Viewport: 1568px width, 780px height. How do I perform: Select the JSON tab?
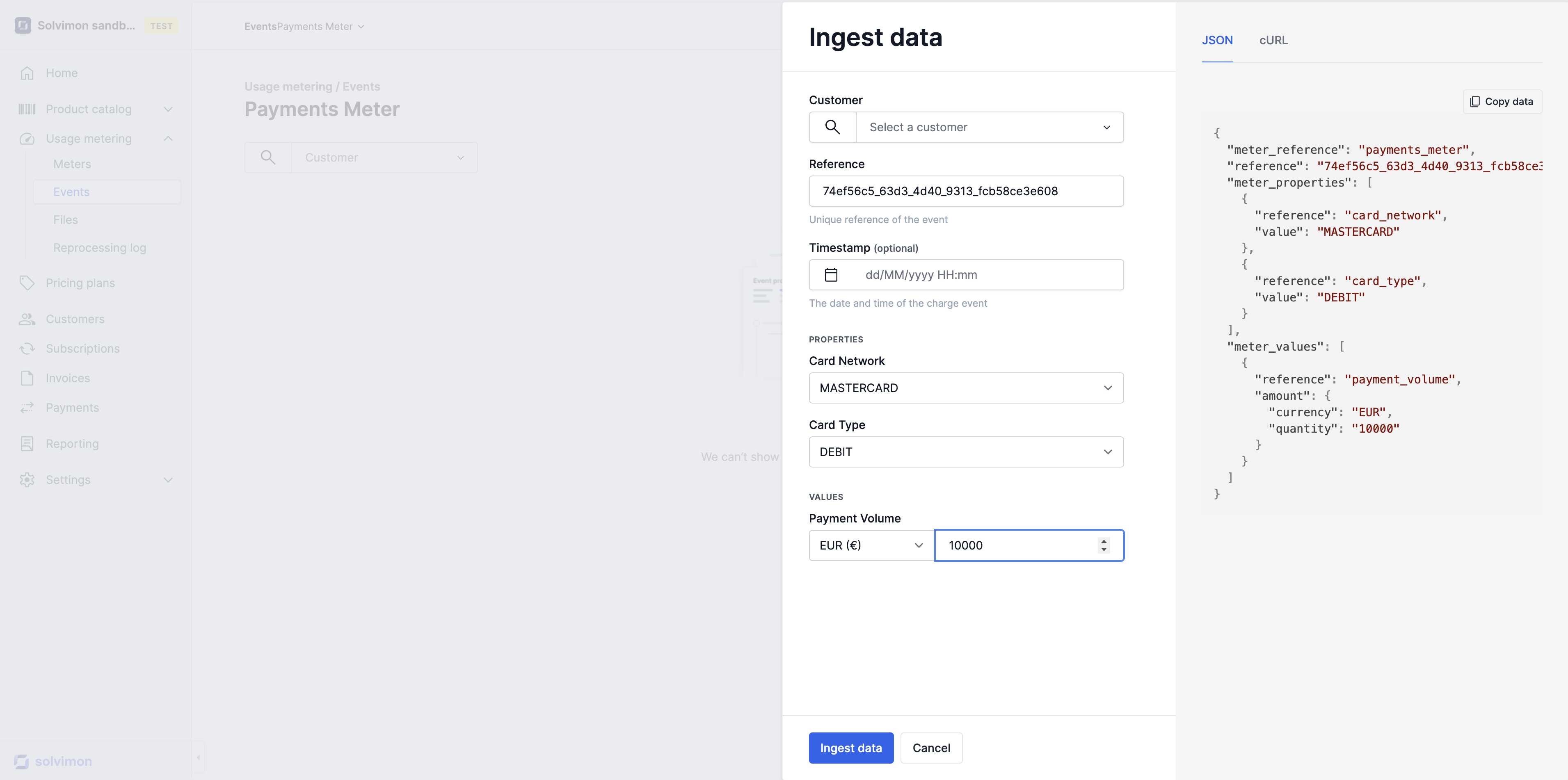(x=1217, y=40)
